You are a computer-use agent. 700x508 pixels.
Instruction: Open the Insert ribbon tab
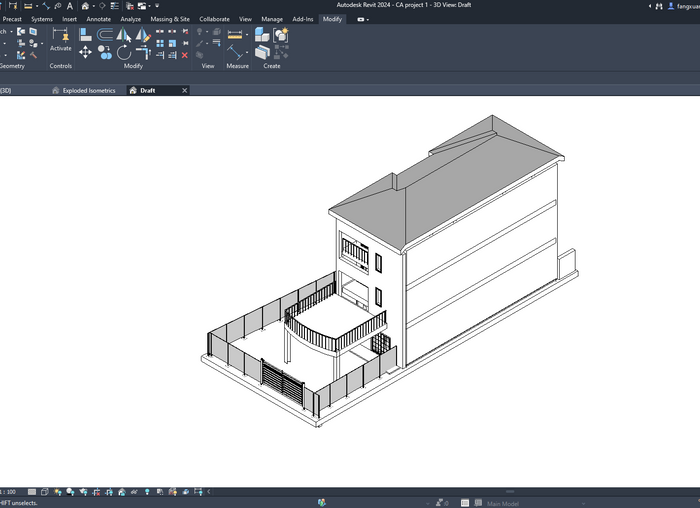[69, 19]
